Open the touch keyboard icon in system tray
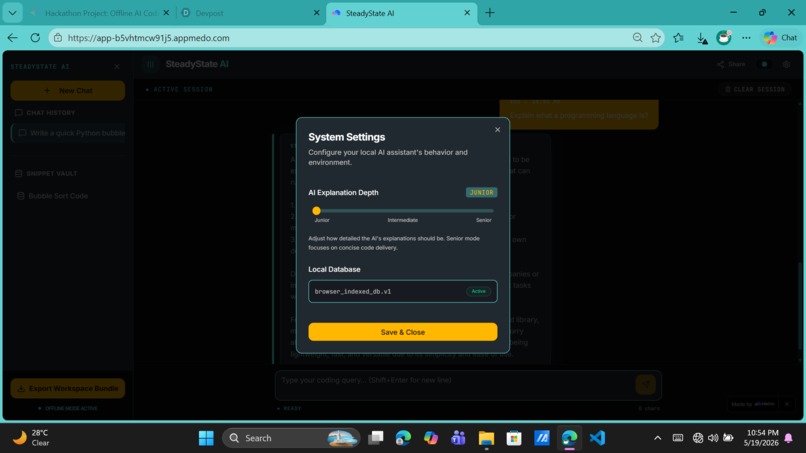Viewport: 806px width, 453px height. click(678, 438)
